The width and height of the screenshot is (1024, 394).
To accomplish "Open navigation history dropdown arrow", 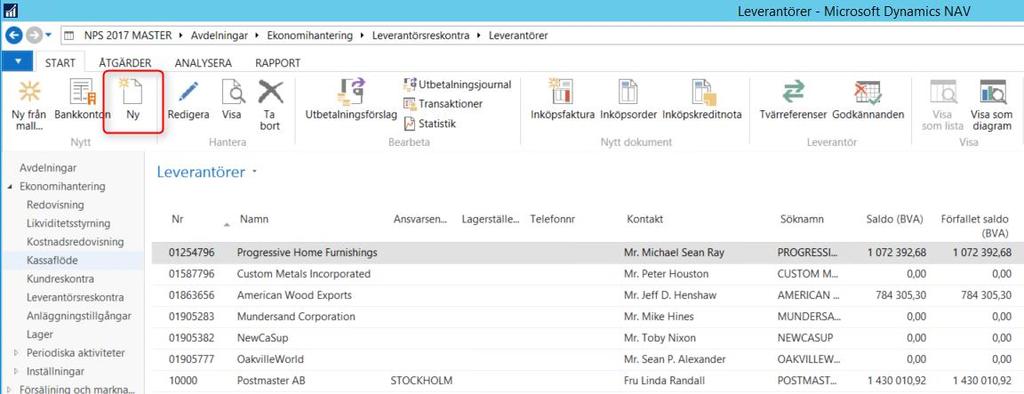I will click(48, 35).
